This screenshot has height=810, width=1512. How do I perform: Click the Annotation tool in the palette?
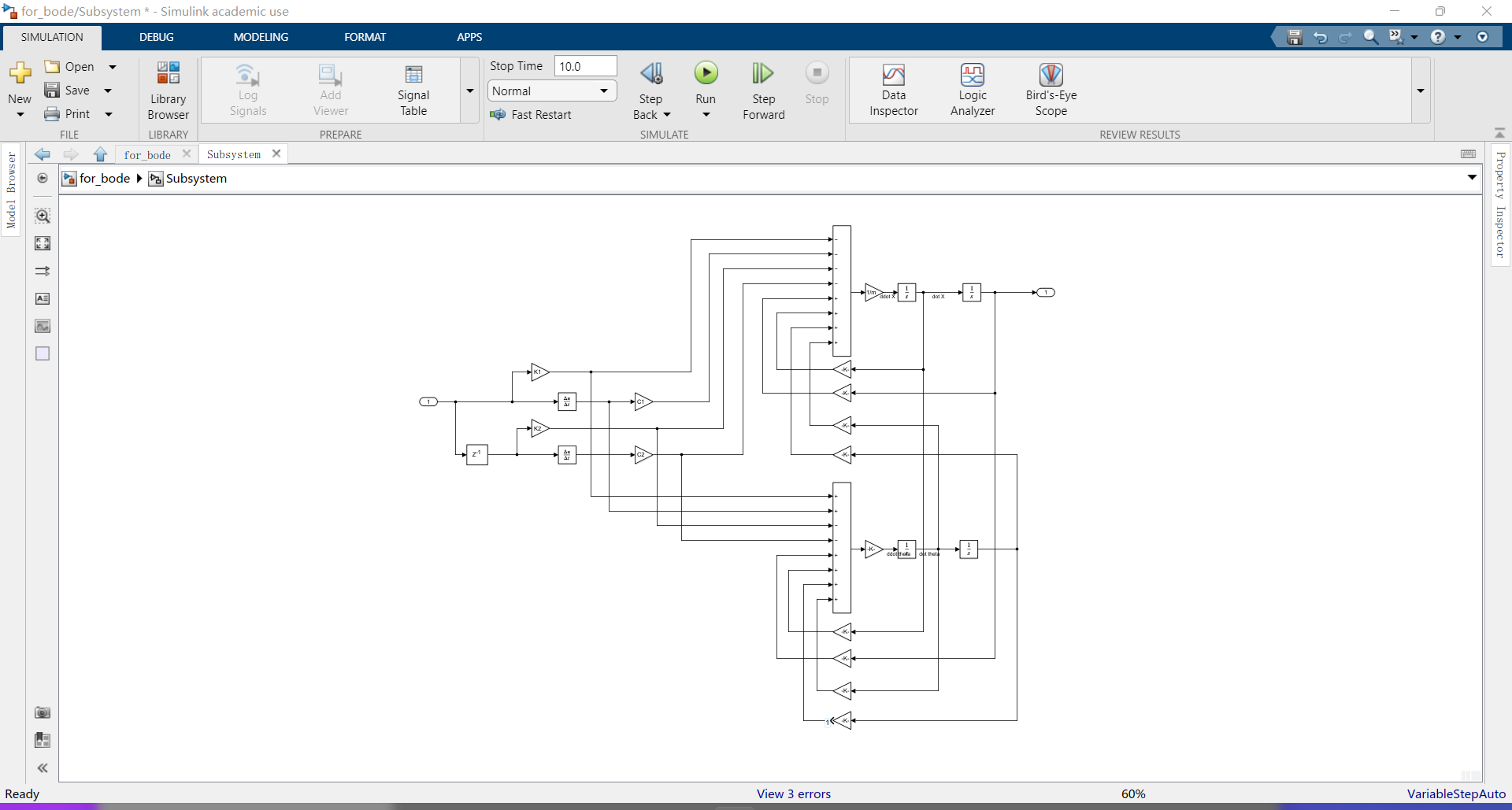[43, 298]
